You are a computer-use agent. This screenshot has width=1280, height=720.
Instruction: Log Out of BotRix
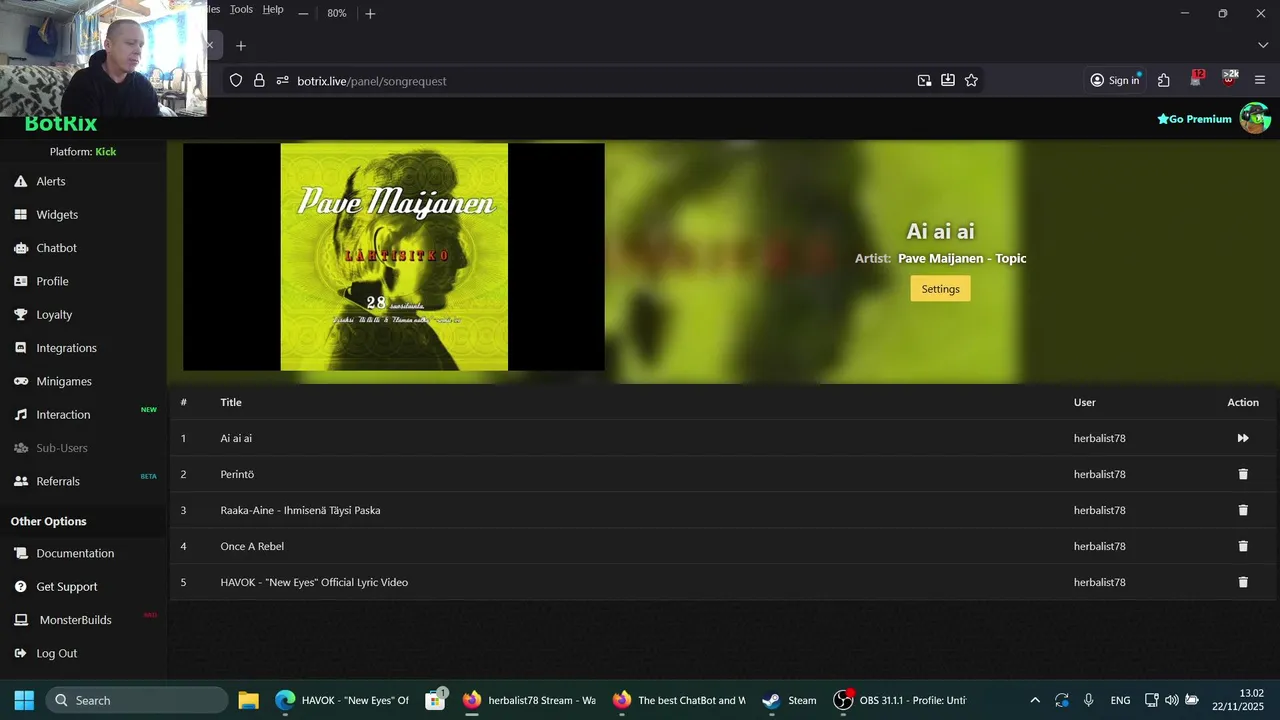click(x=56, y=653)
